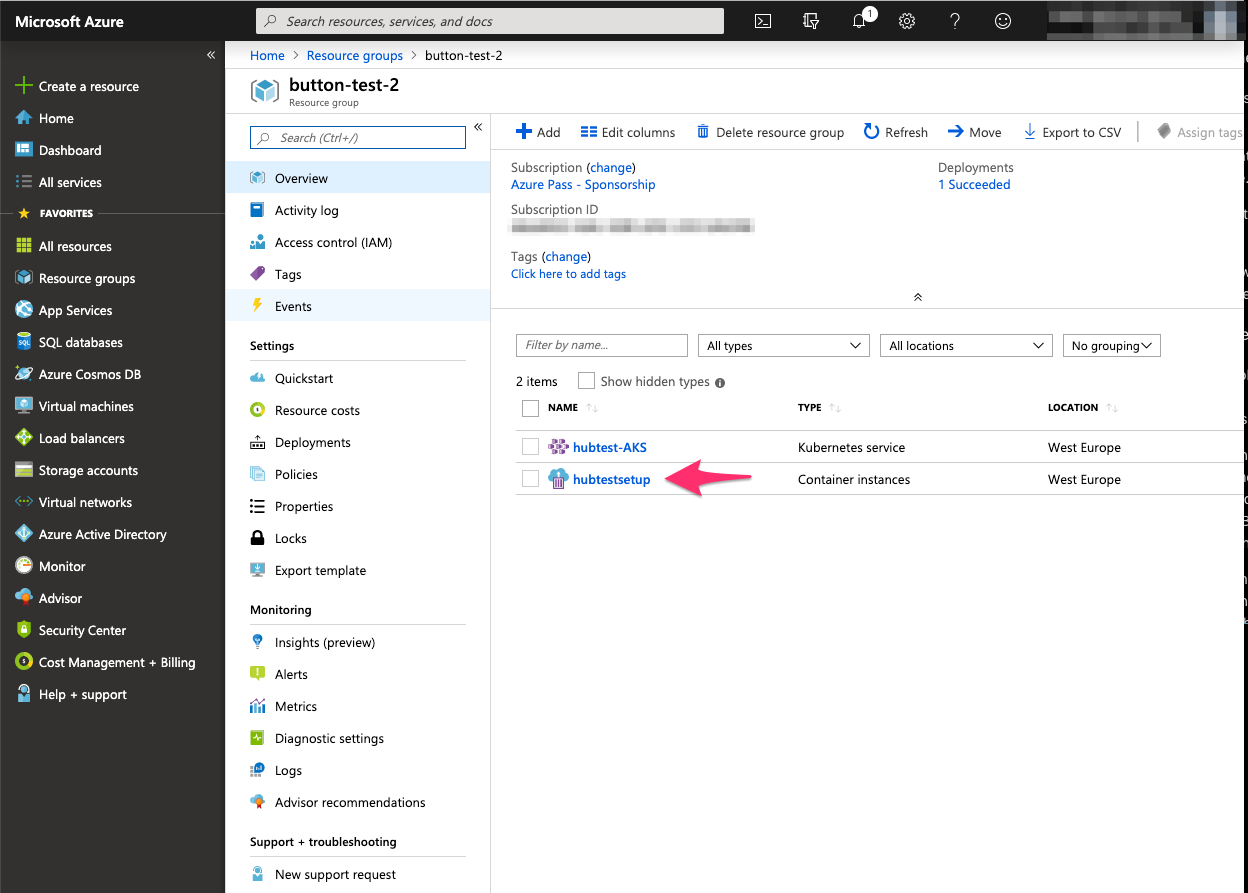Open Cloud Shell icon in top bar
The height and width of the screenshot is (893, 1248).
[763, 21]
